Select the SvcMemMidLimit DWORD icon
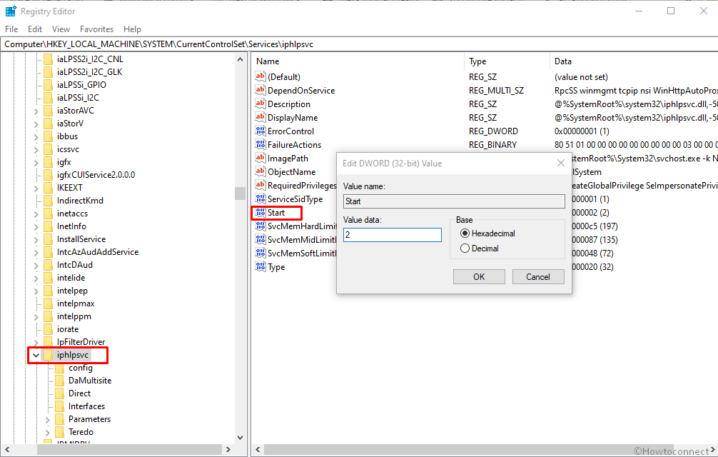 [x=260, y=239]
